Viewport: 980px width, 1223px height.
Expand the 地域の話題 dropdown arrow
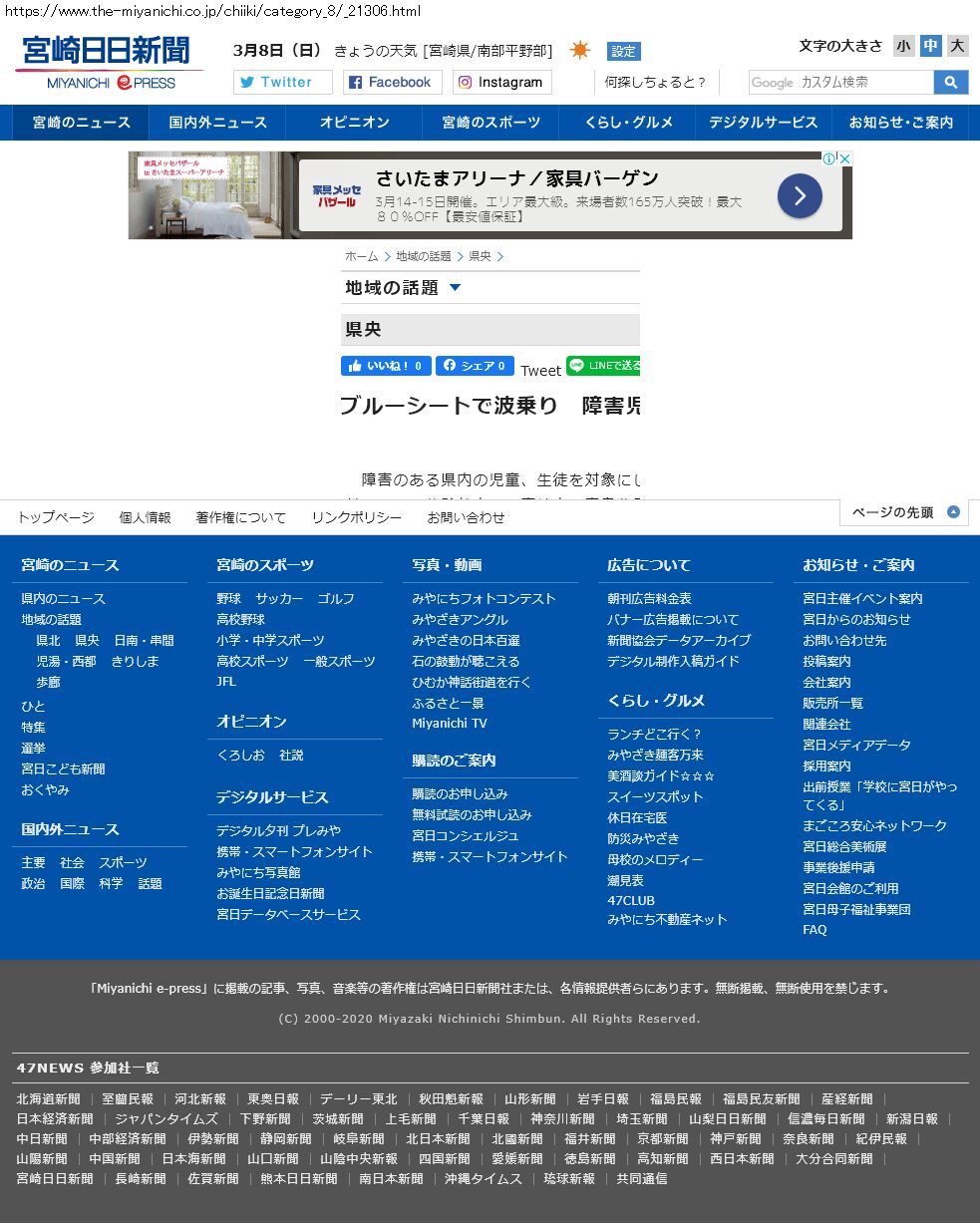456,287
